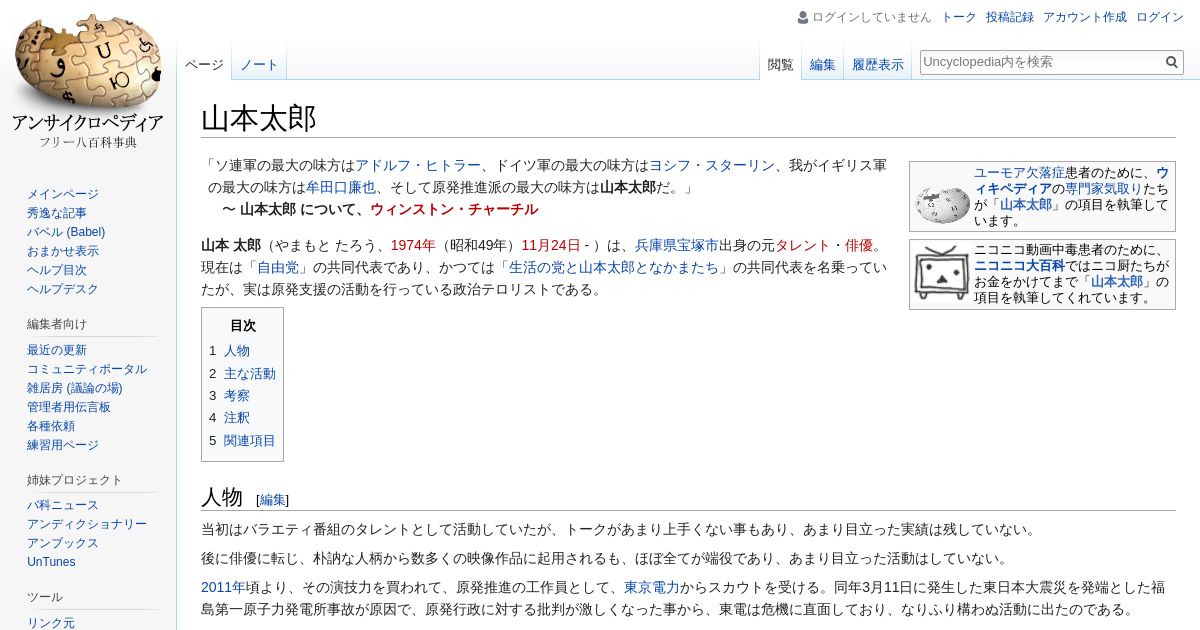
Task: Open the 11月24日 red link
Action: pyautogui.click(x=550, y=245)
